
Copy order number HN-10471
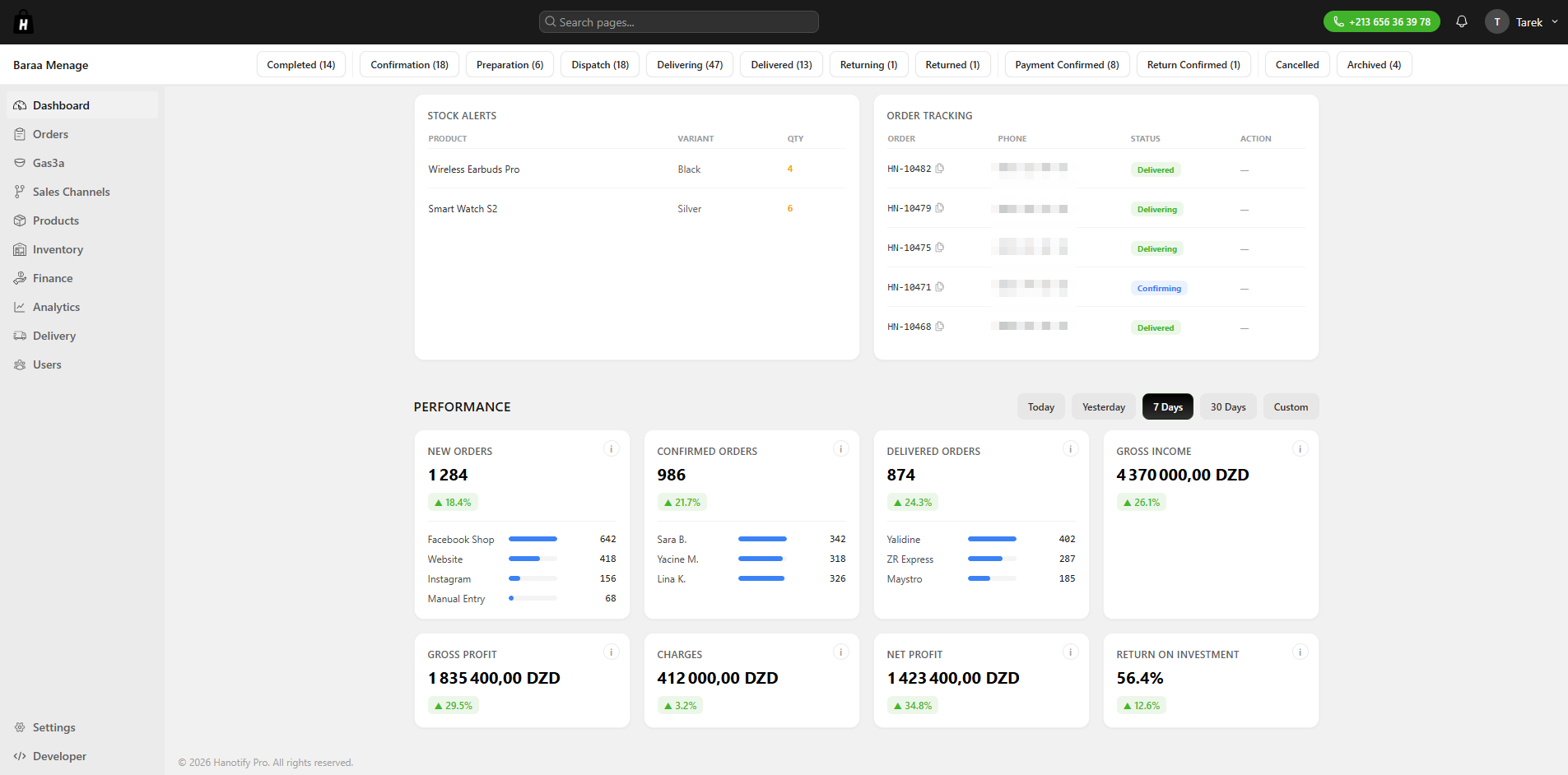pyautogui.click(x=939, y=287)
